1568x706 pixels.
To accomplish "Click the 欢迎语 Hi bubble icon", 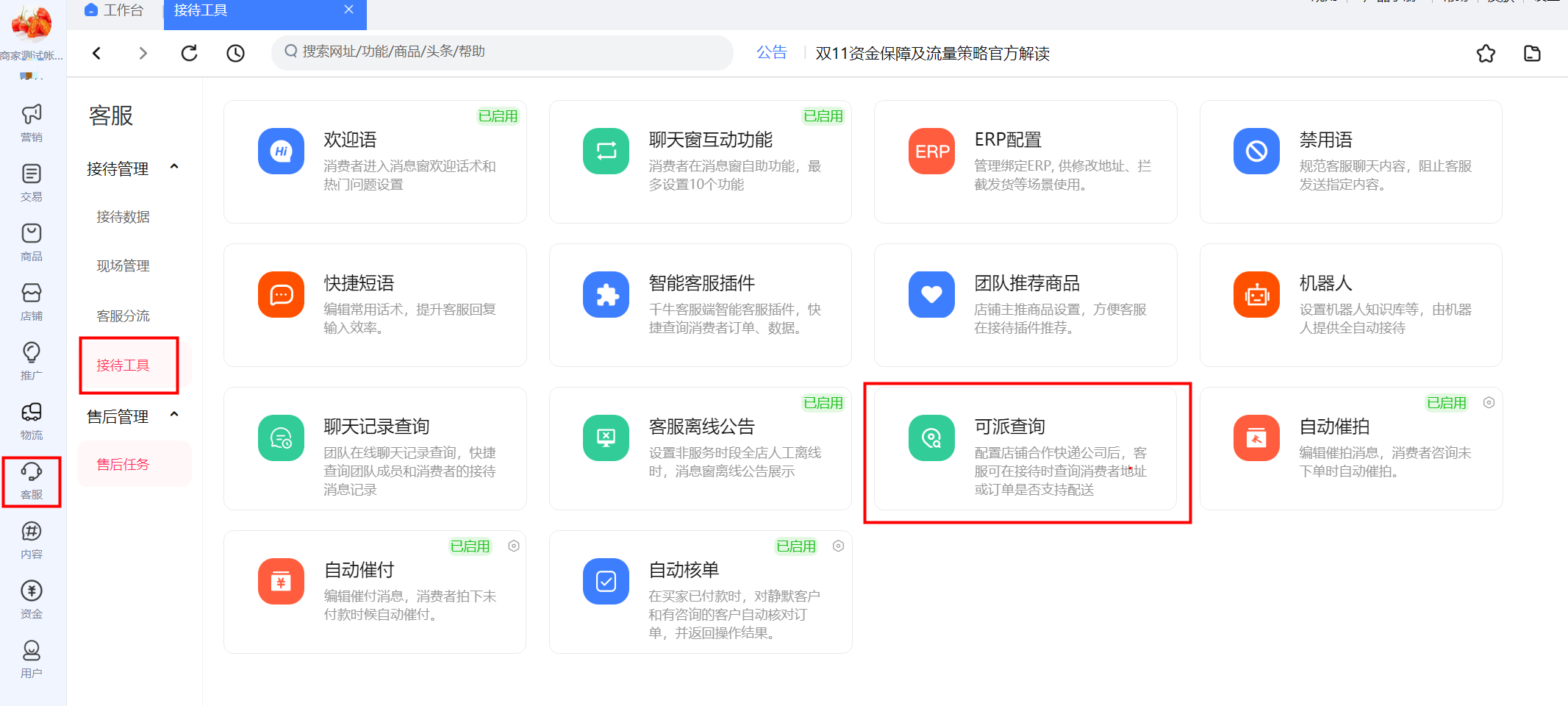I will (281, 151).
